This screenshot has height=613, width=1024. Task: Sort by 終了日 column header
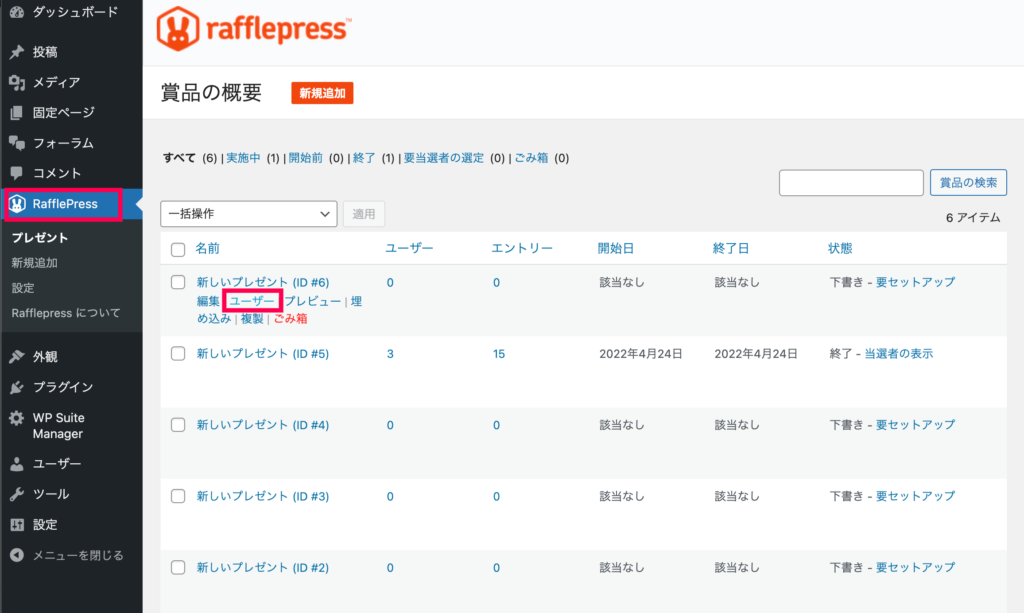coord(731,249)
